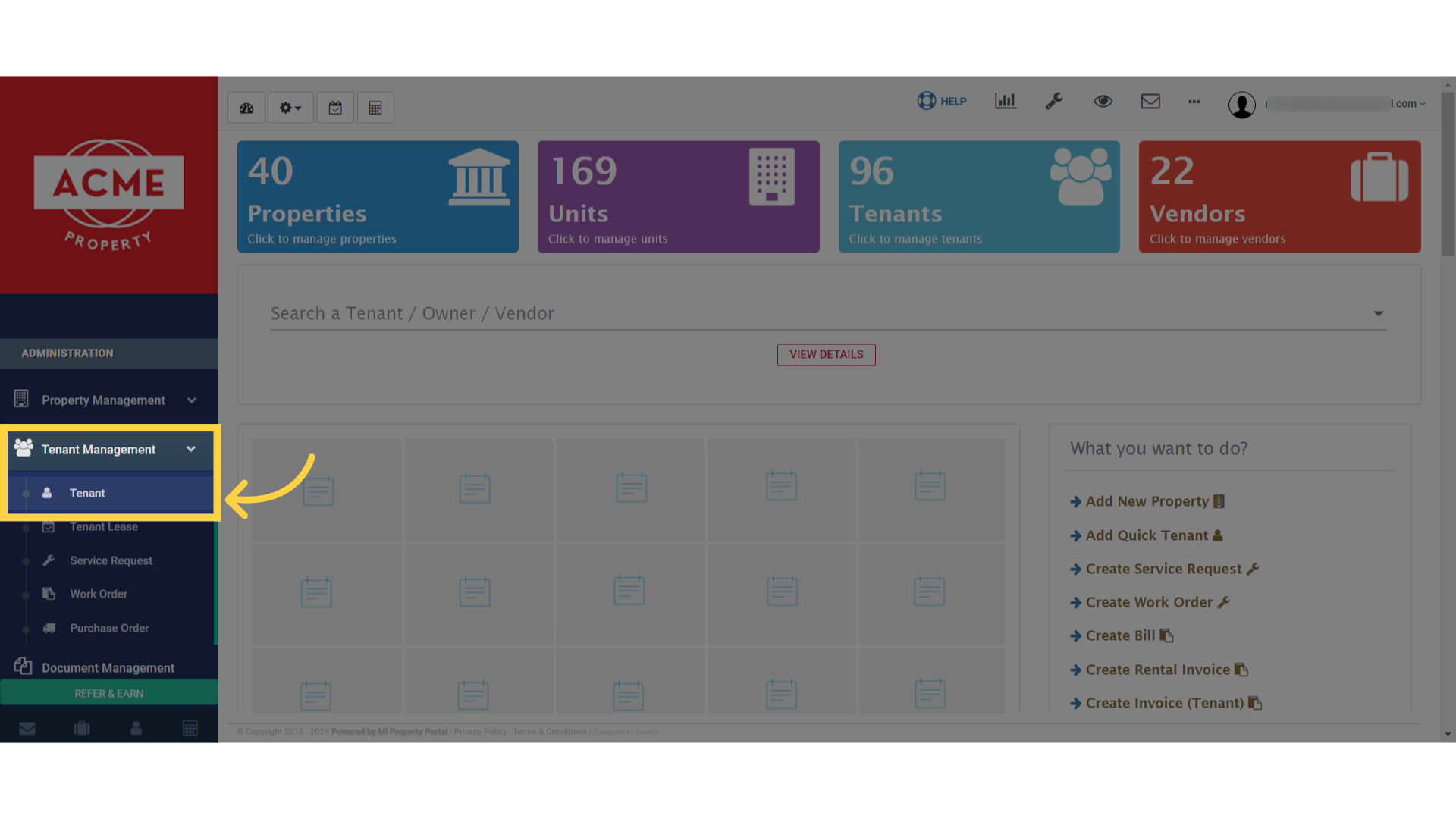Open the dashboard speedometer icon

[246, 107]
